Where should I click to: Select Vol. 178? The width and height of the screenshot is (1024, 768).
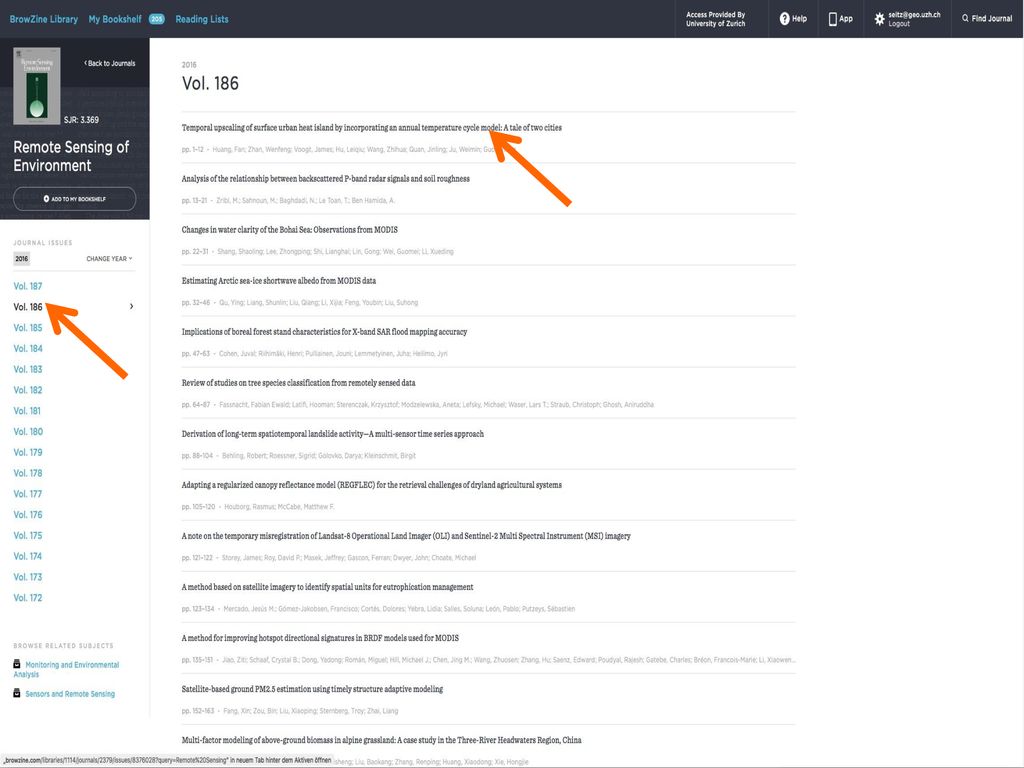27,473
